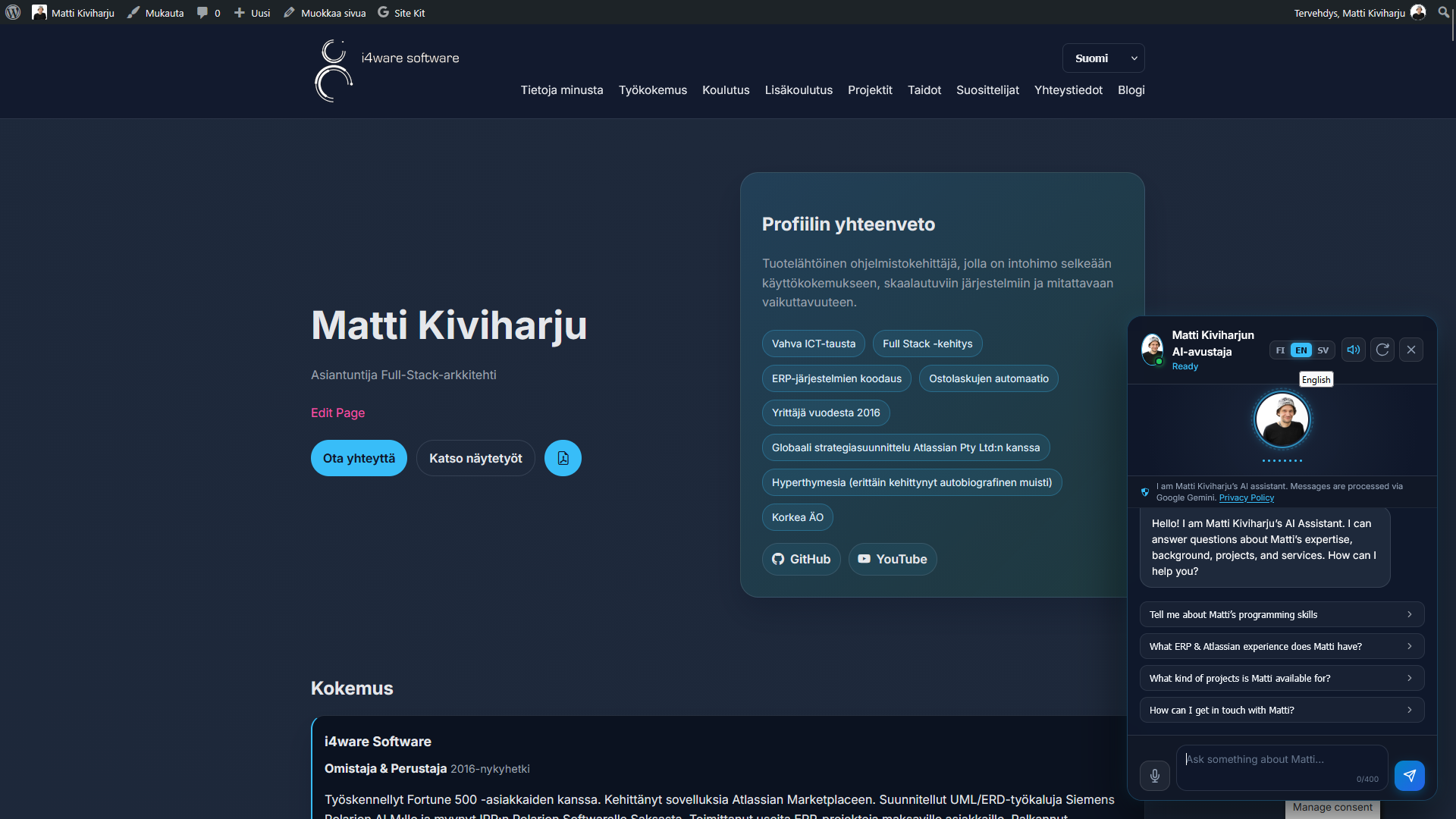Select EN assistant language
This screenshot has width=1456, height=819.
tap(1301, 350)
